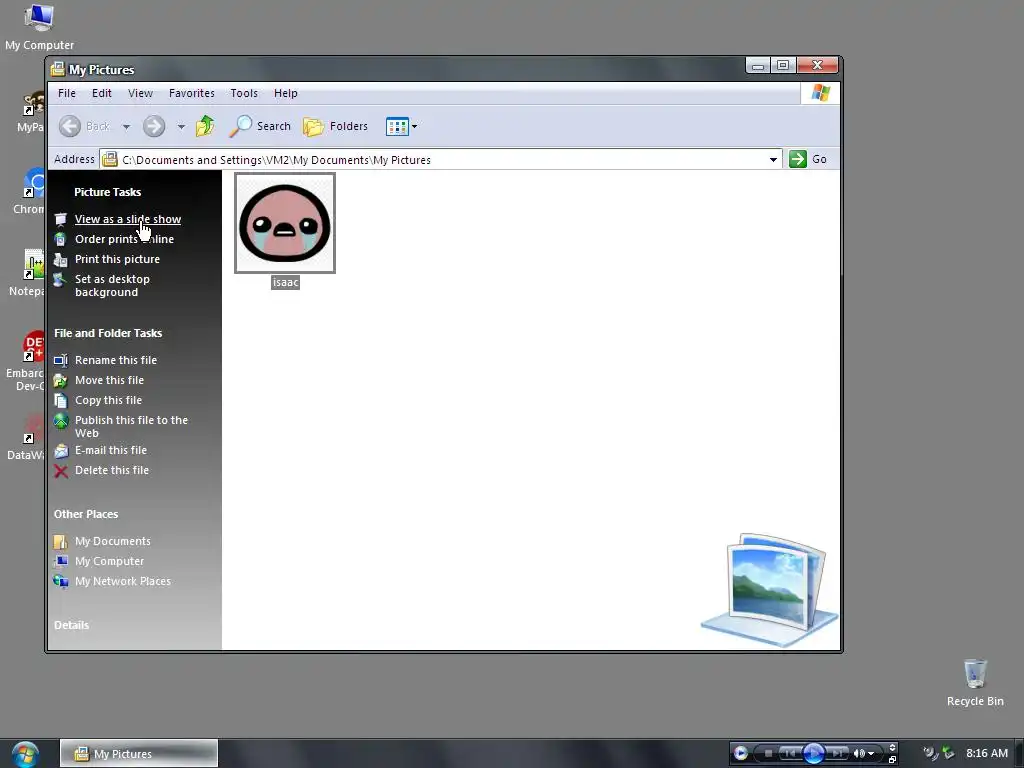Click the system clock showing 8:16 AM

pyautogui.click(x=987, y=753)
